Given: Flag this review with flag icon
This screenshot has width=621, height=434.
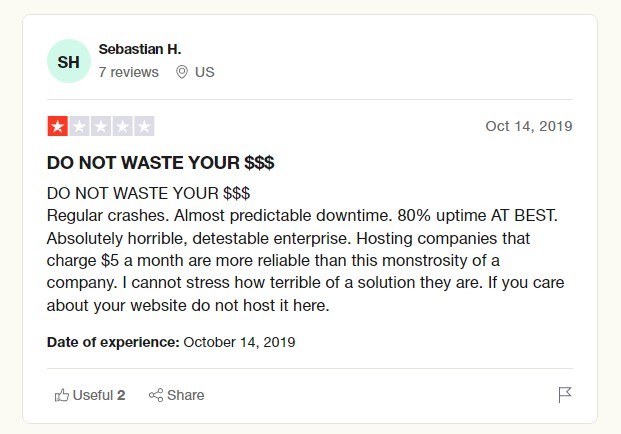Looking at the screenshot, I should tap(565, 395).
